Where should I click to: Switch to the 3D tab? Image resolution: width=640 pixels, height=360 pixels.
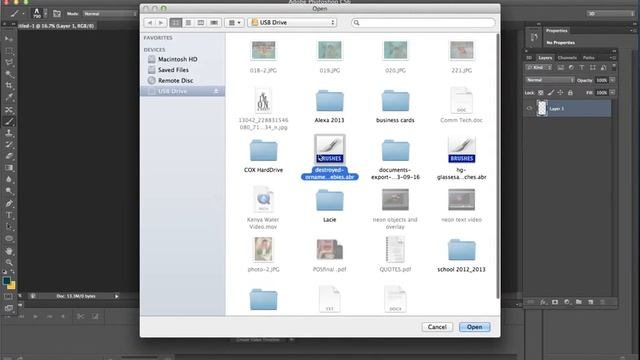pyautogui.click(x=529, y=58)
